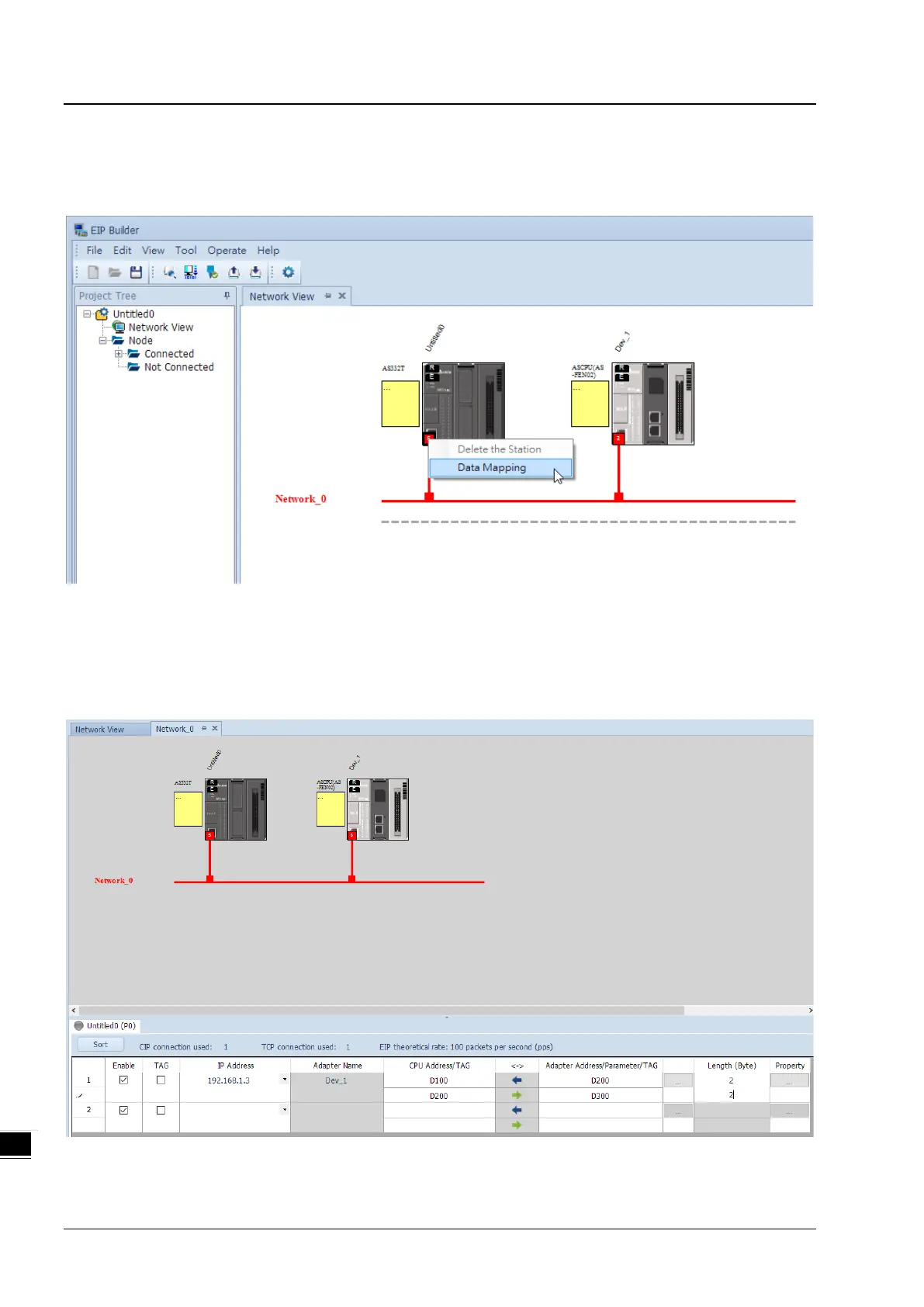Click the ellipsis button next to Adapter D200

click(x=678, y=1080)
